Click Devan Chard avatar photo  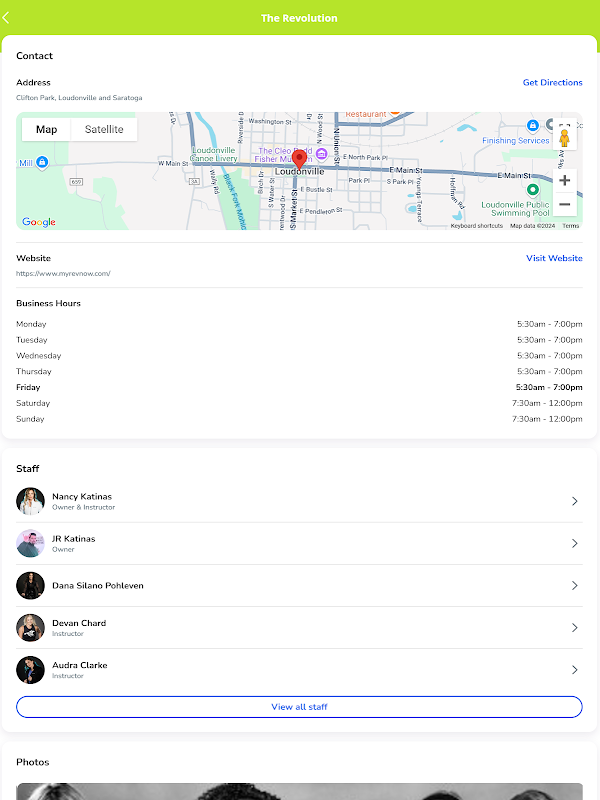pos(31,628)
